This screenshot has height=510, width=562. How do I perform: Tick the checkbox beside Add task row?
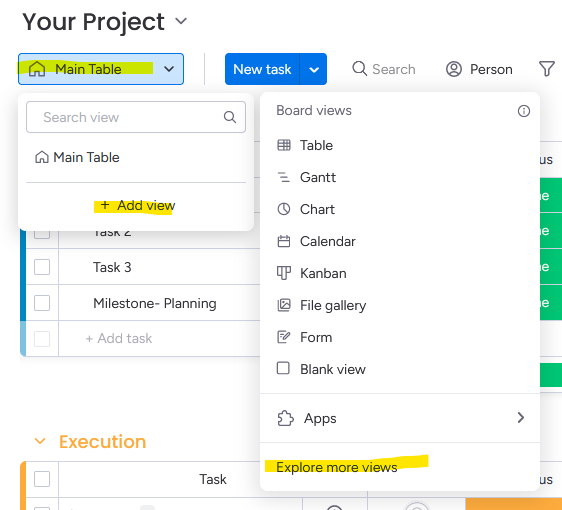[x=42, y=339]
